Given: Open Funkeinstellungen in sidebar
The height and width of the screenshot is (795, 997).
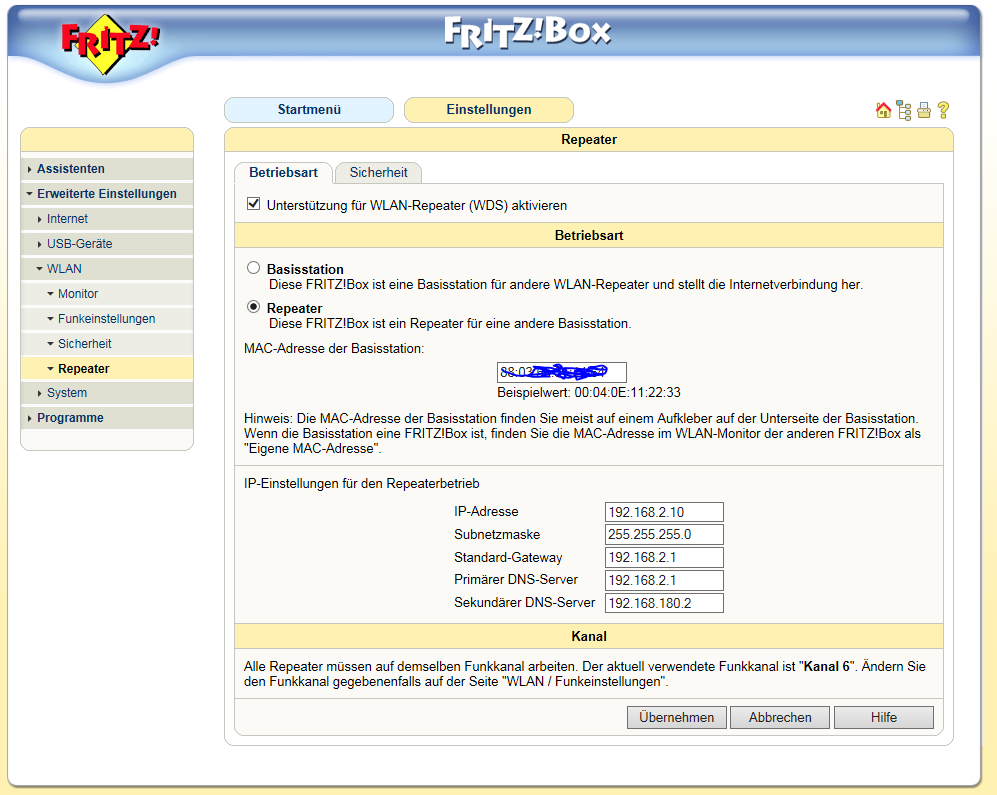Looking at the screenshot, I should [107, 319].
